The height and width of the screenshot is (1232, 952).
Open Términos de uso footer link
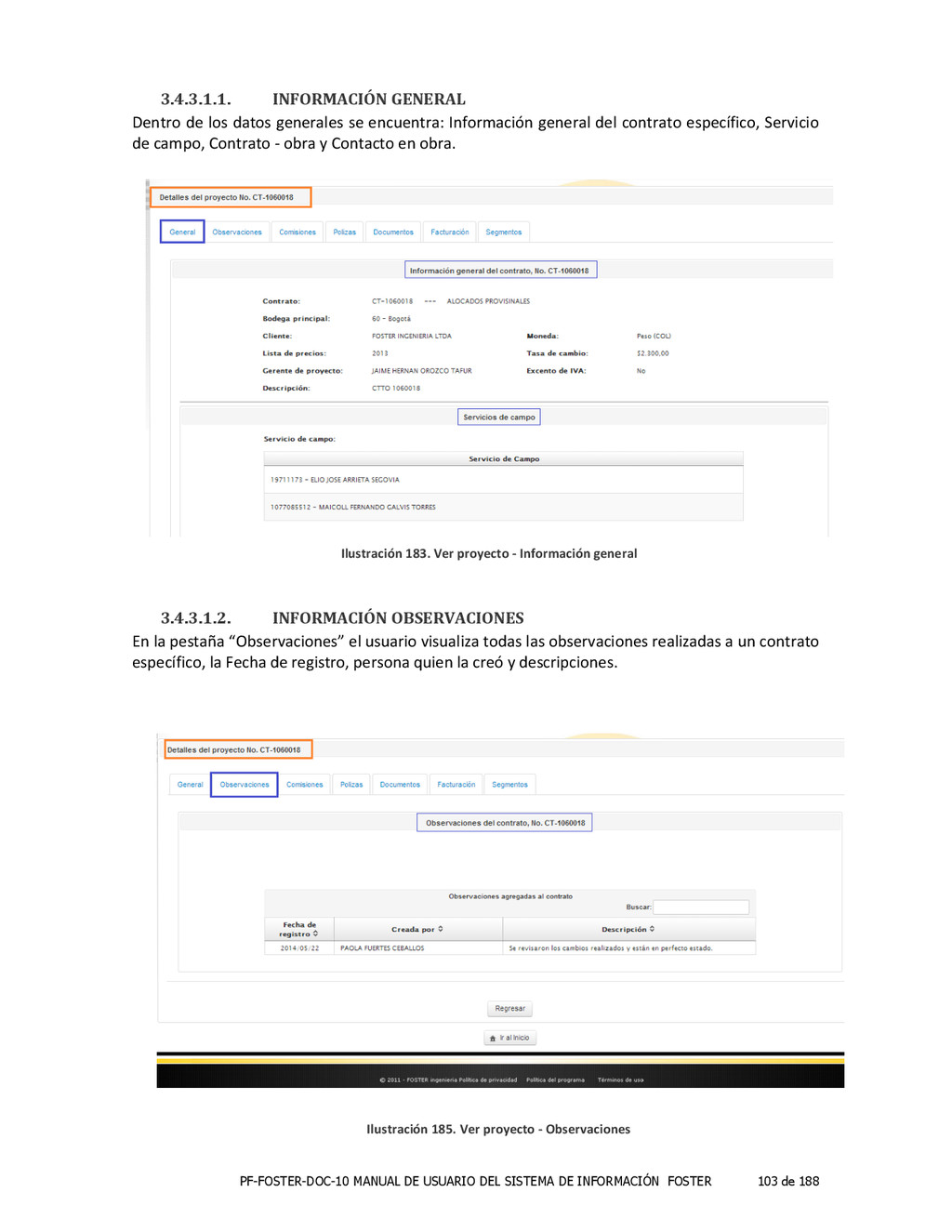point(620,1080)
